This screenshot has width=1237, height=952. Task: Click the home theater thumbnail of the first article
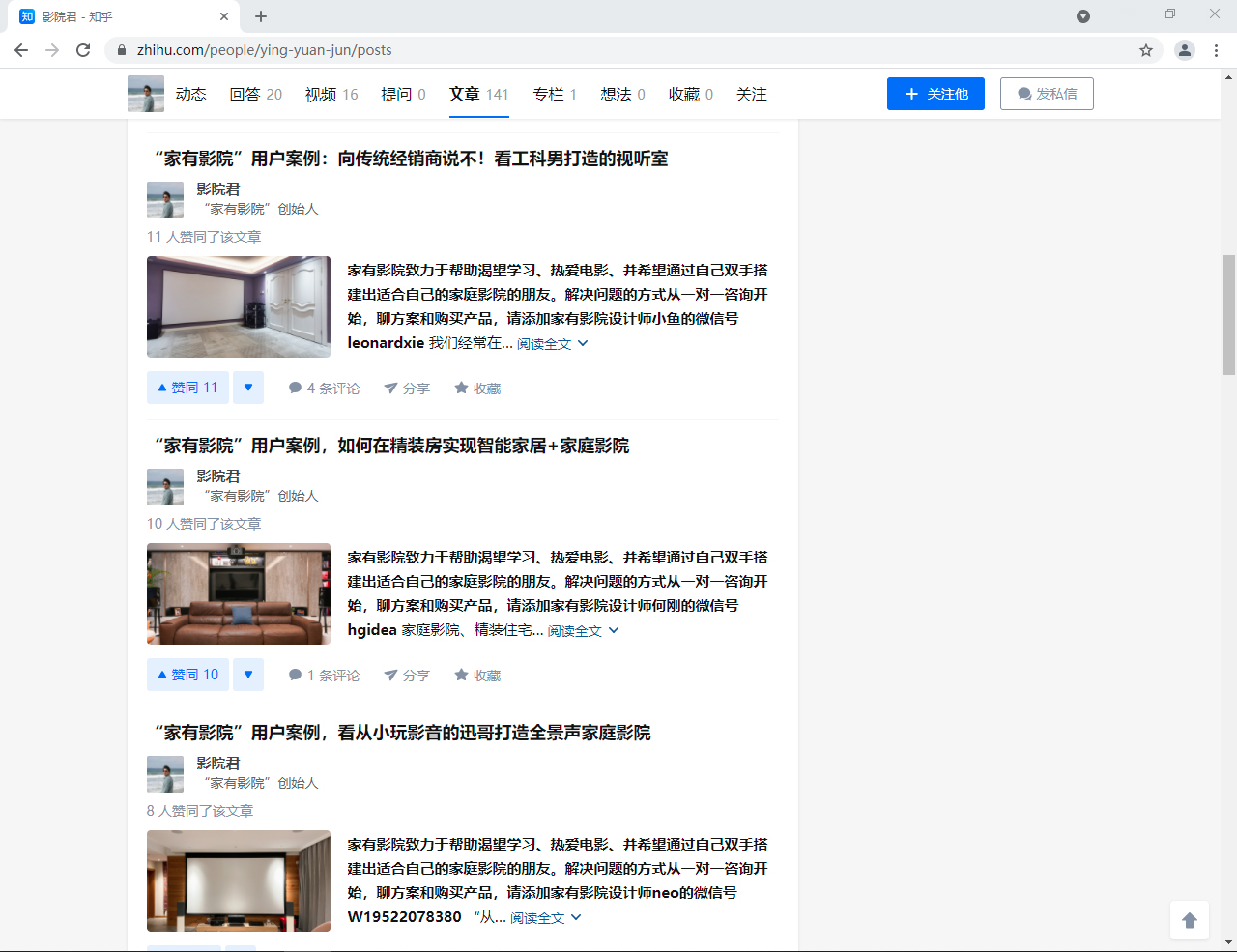pos(238,306)
